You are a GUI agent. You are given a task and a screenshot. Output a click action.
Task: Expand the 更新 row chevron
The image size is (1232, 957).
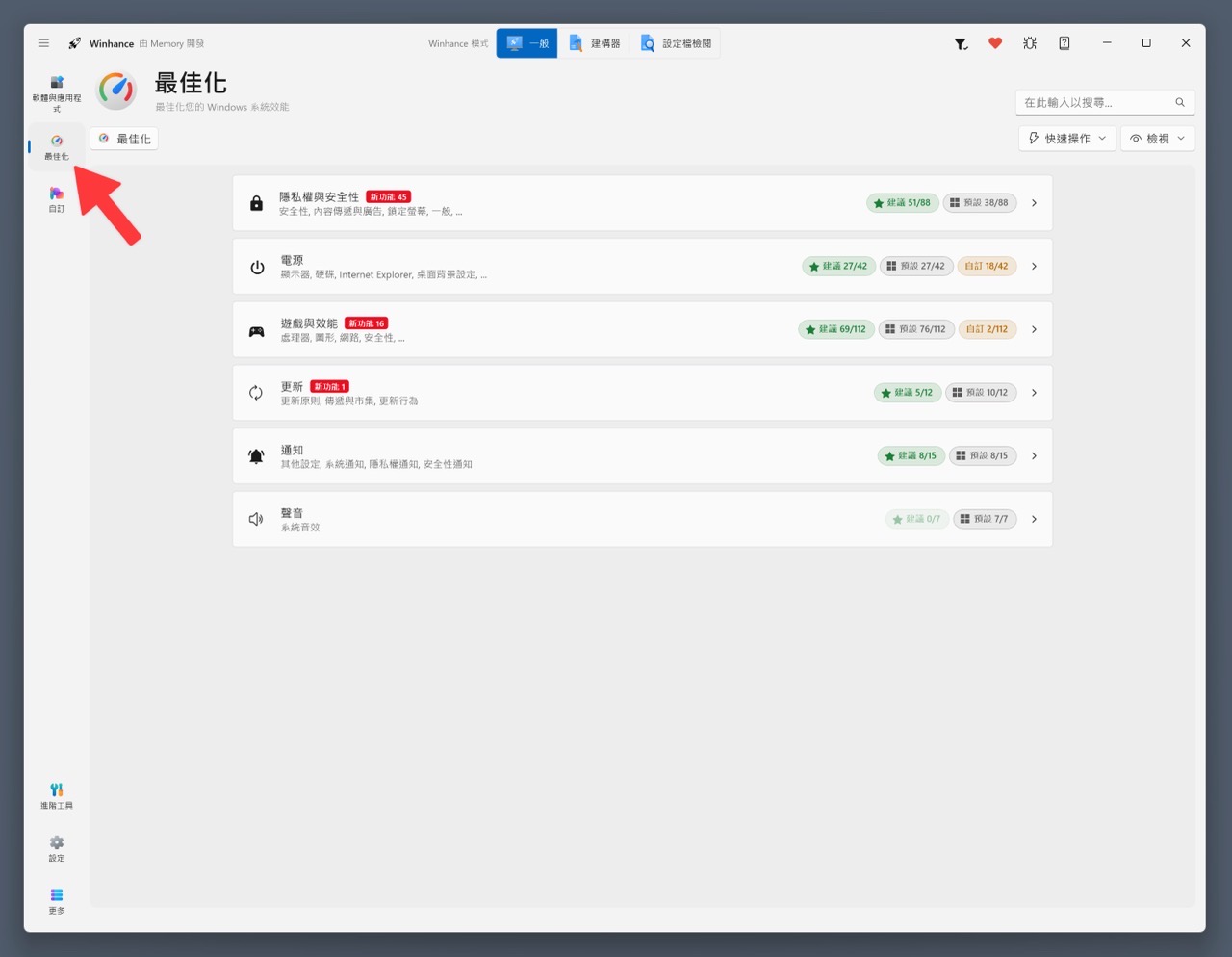1034,393
